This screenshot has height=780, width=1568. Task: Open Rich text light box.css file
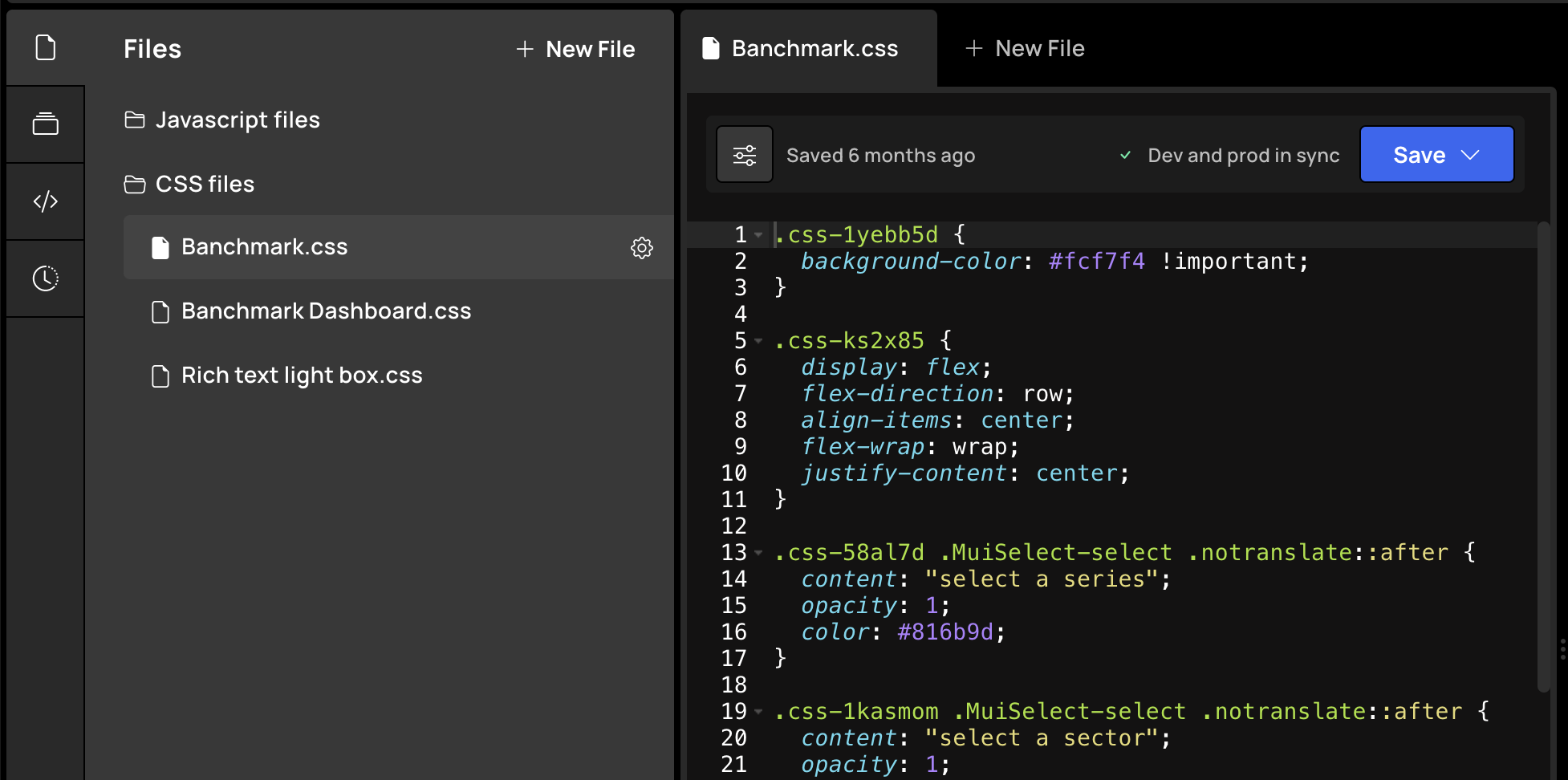click(x=302, y=376)
